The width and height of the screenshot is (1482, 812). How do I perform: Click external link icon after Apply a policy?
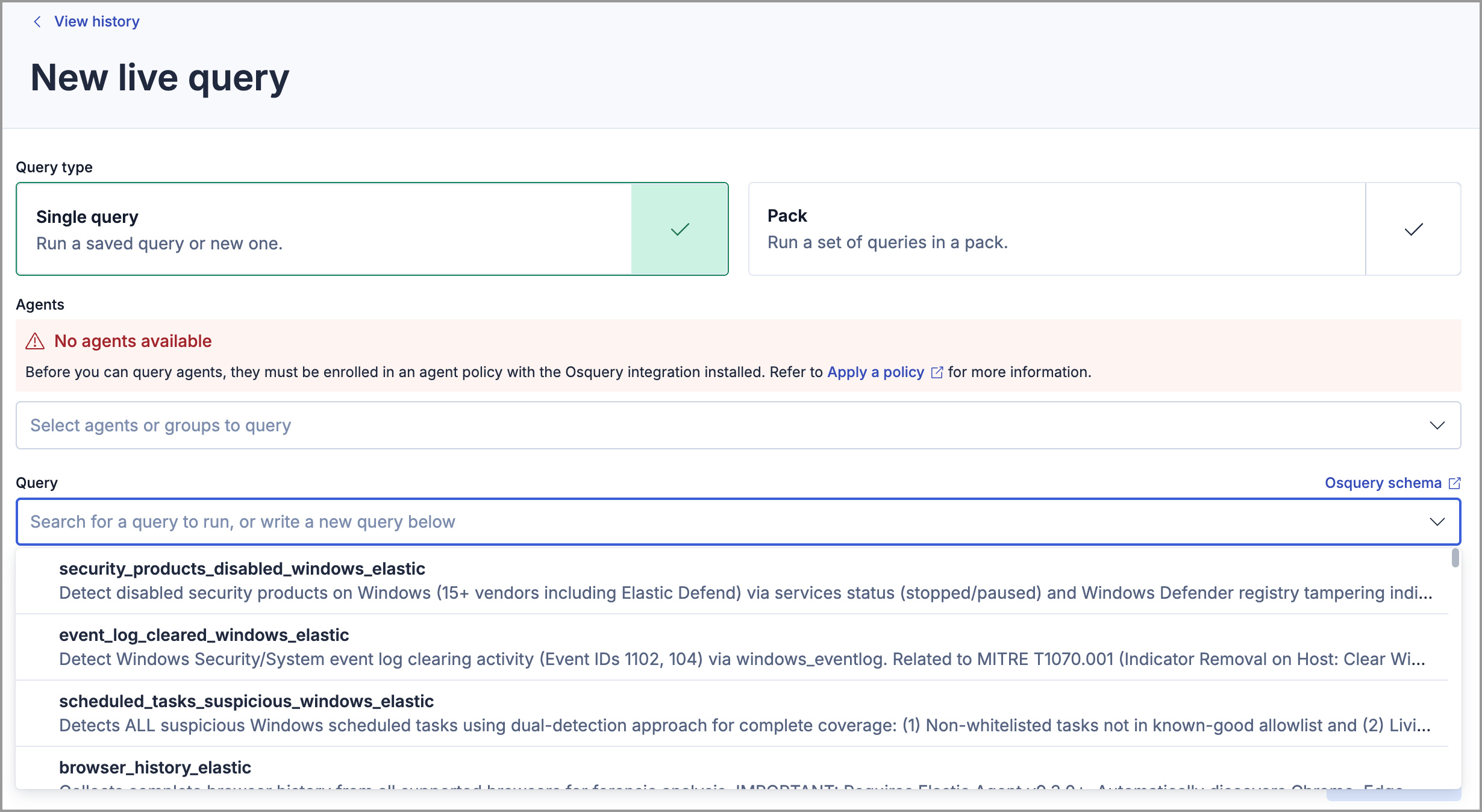pos(937,372)
